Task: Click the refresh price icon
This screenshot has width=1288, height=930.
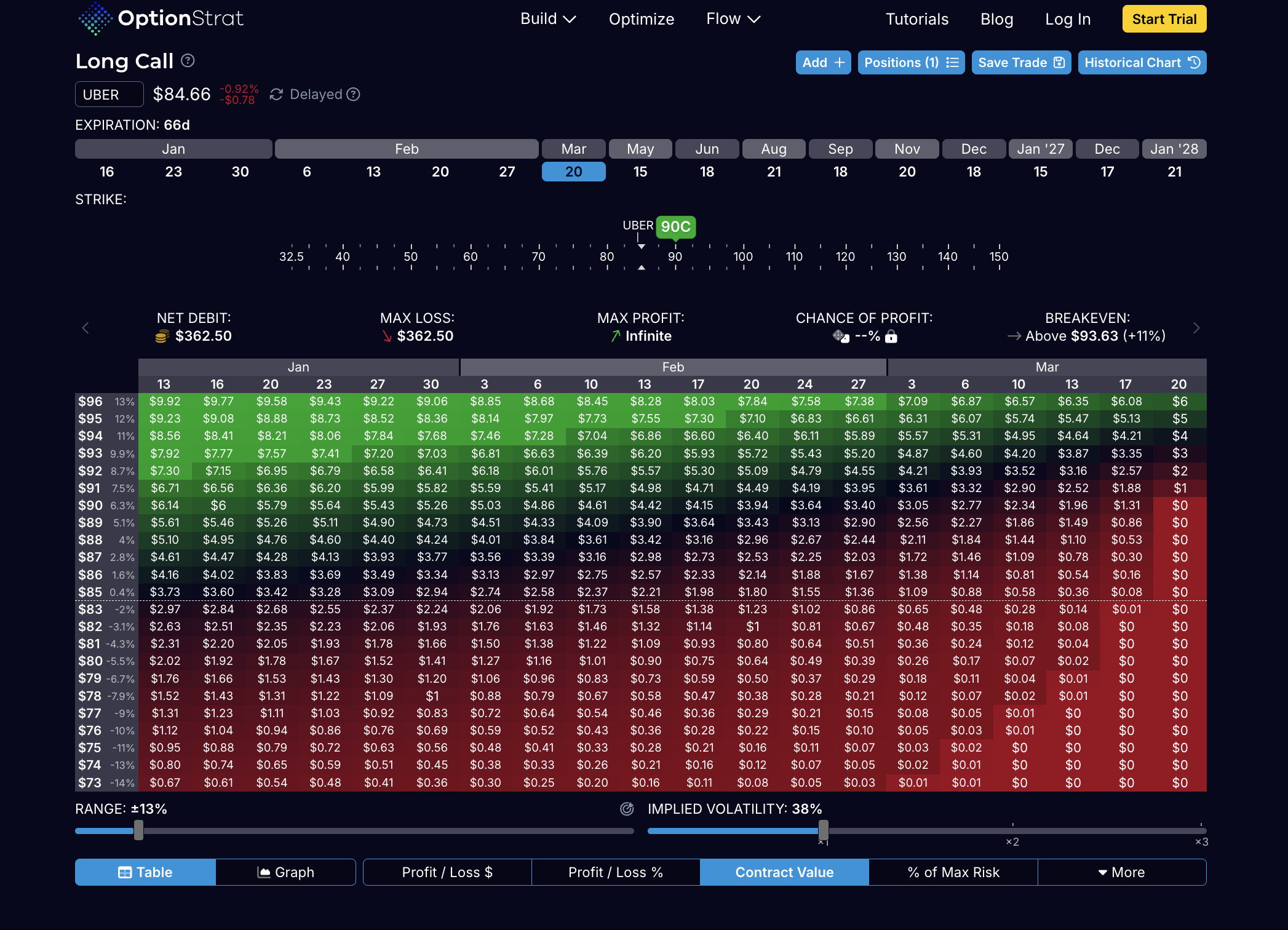Action: [x=276, y=94]
